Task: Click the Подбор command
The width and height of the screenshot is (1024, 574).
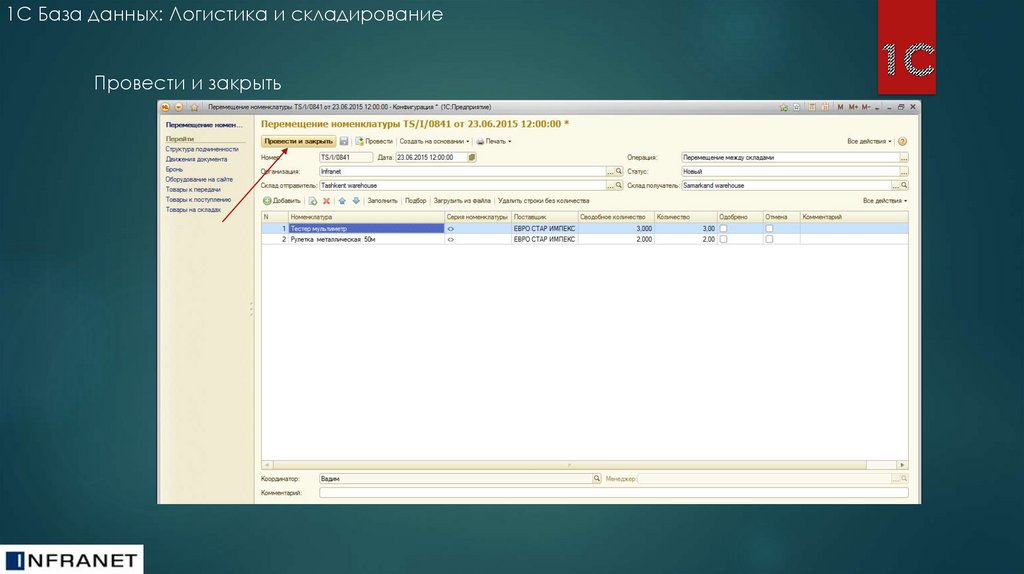Action: coord(415,200)
